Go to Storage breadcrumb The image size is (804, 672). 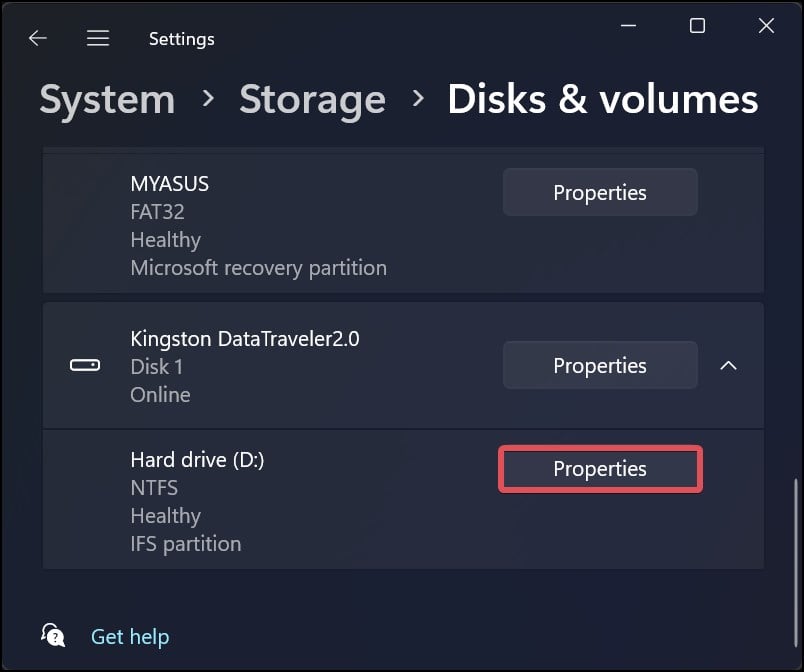coord(312,99)
